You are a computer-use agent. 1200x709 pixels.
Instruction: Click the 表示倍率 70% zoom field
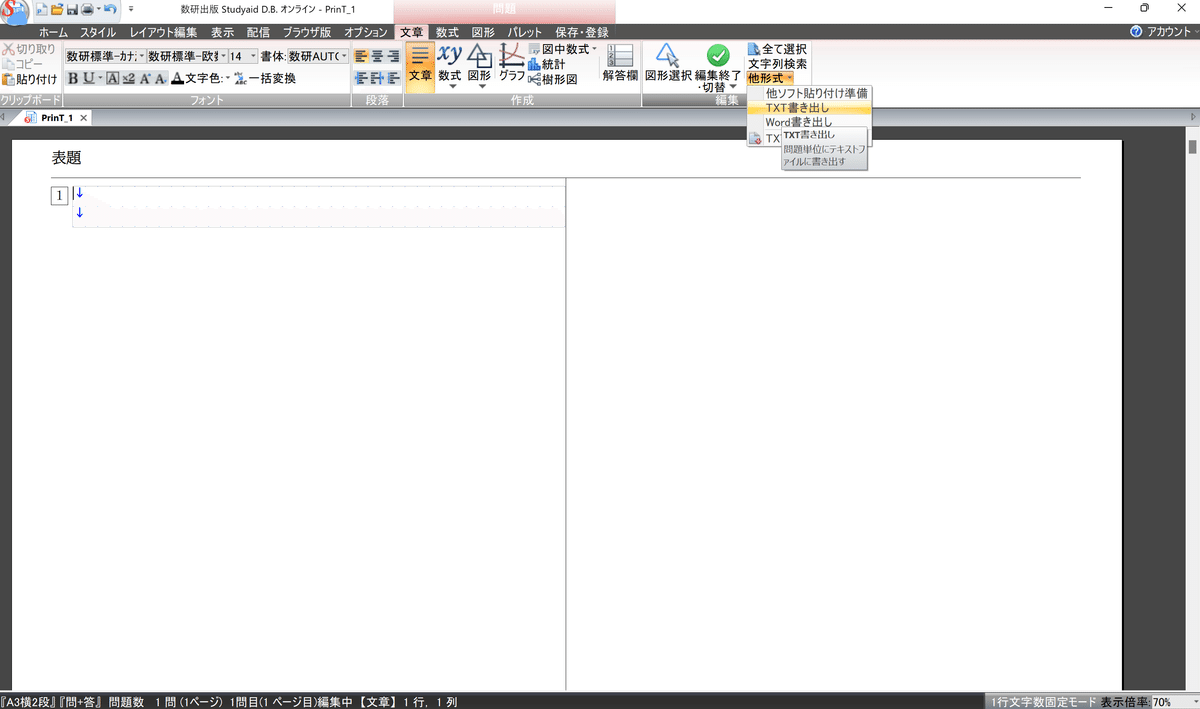1175,702
